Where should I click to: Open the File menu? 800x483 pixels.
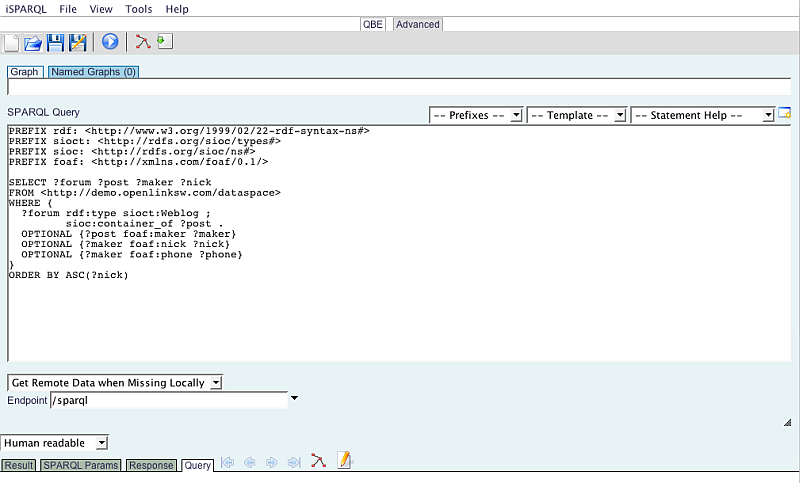point(68,9)
